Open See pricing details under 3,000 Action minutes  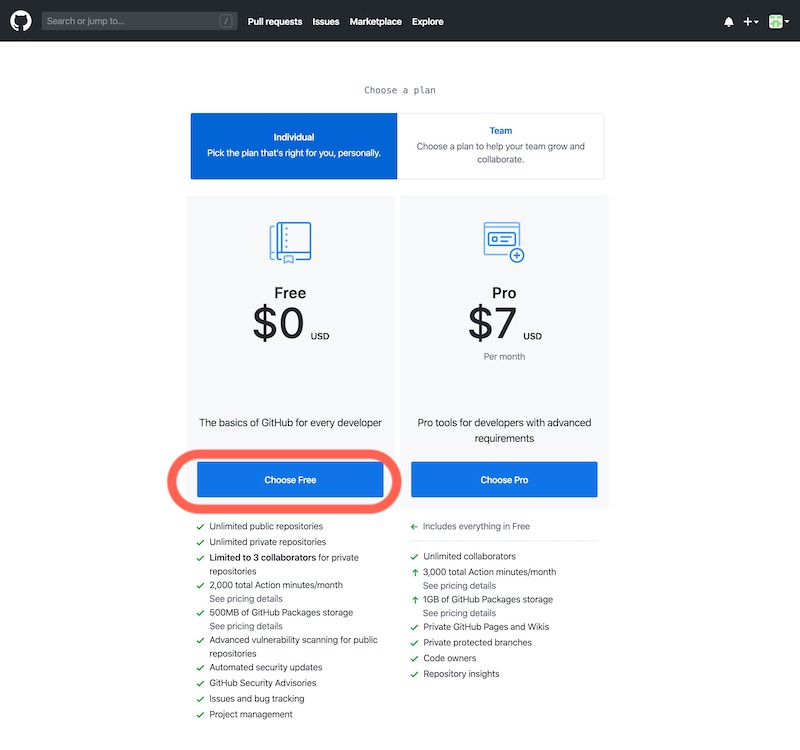pyautogui.click(x=459, y=586)
